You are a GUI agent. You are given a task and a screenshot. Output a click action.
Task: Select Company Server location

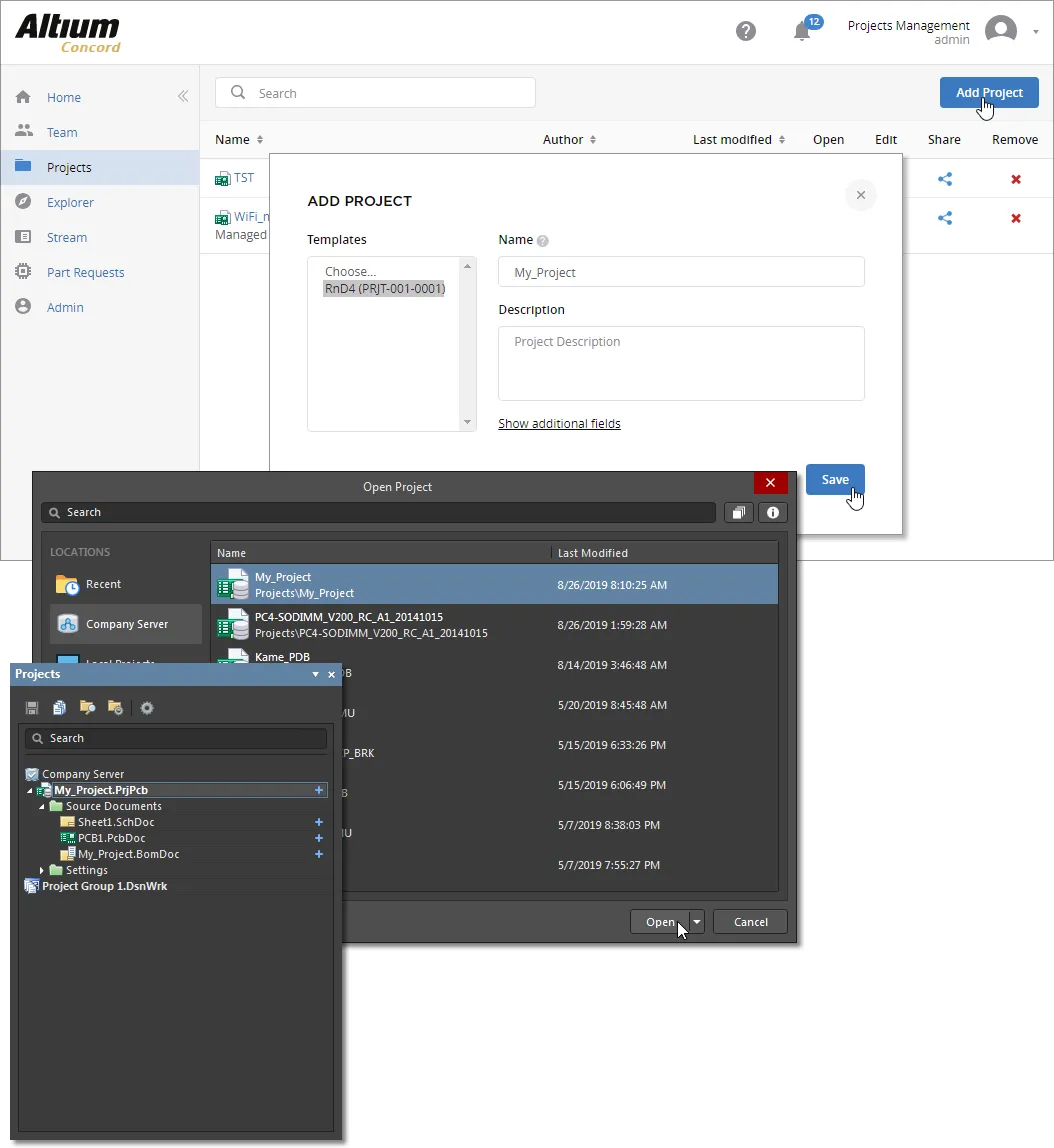point(126,624)
